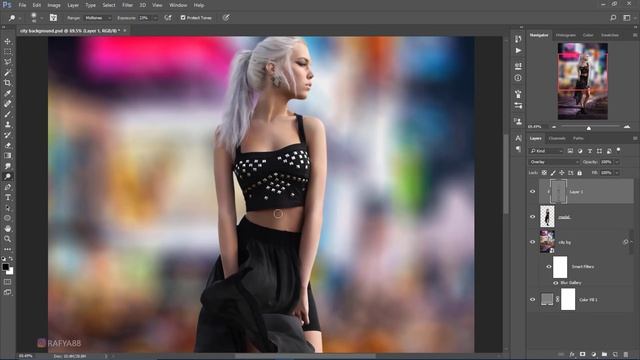This screenshot has height=360, width=640.
Task: Toggle Quick Mask mode icon
Action: pyautogui.click(x=7, y=282)
